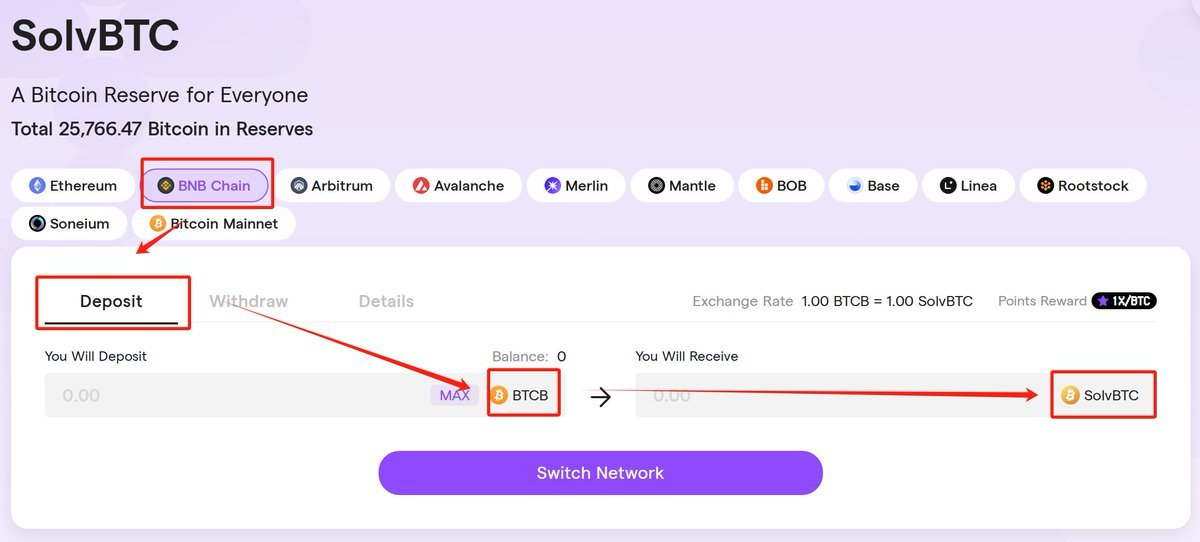Open the Details tab
The image size is (1200, 542).
click(x=386, y=301)
